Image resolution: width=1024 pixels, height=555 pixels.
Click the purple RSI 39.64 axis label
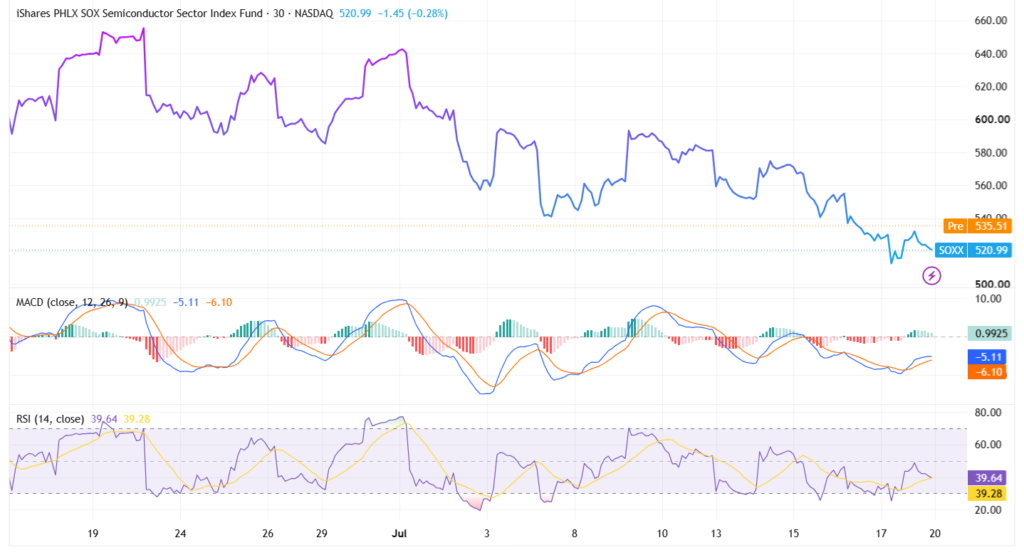(987, 478)
